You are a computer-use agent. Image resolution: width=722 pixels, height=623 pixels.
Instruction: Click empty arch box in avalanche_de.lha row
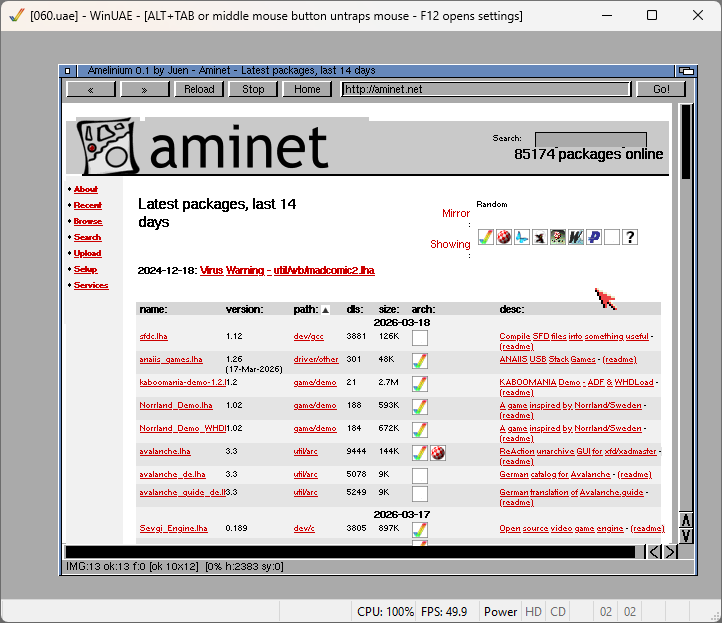(x=420, y=476)
